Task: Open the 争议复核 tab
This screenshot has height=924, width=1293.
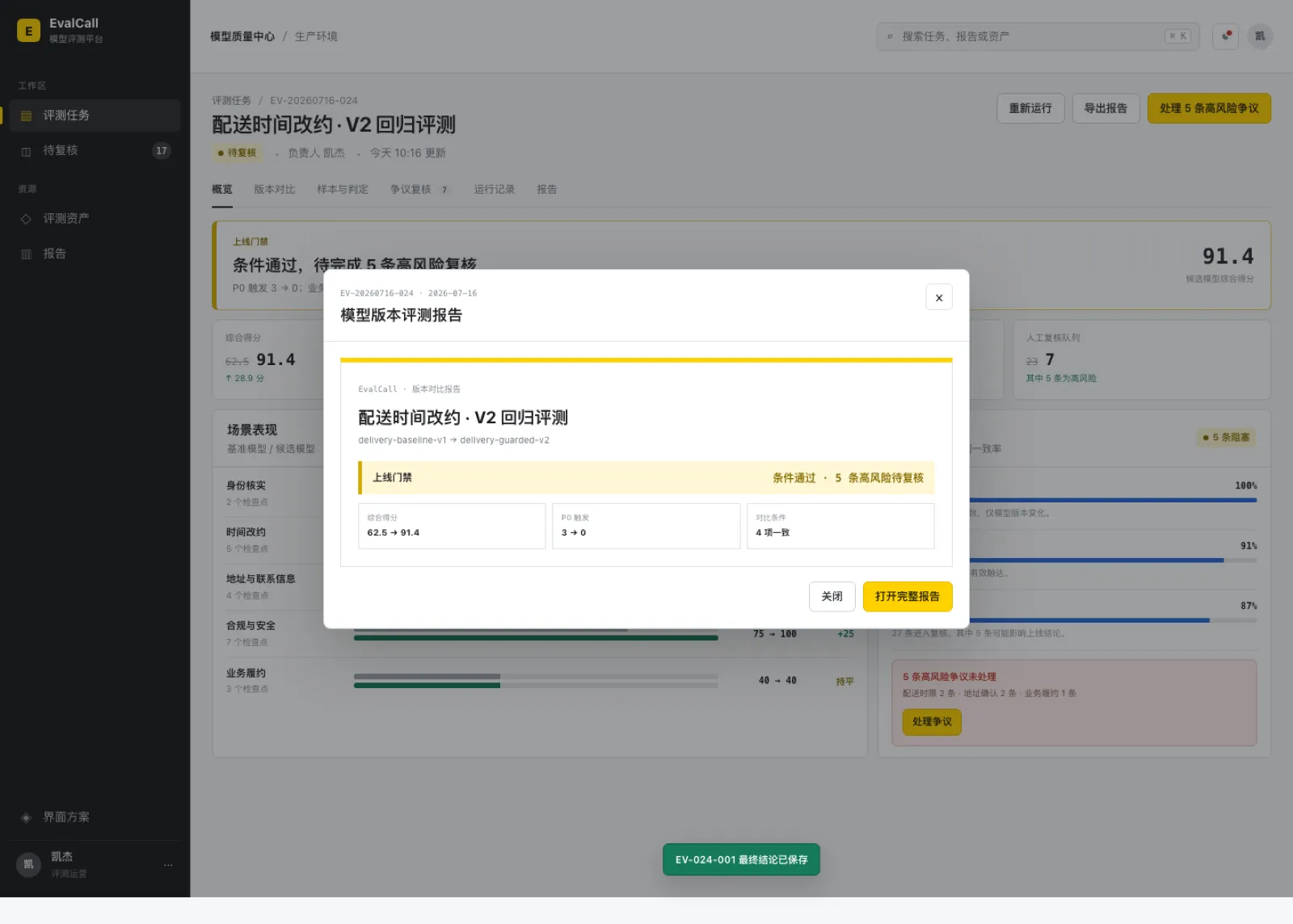Action: click(x=420, y=190)
